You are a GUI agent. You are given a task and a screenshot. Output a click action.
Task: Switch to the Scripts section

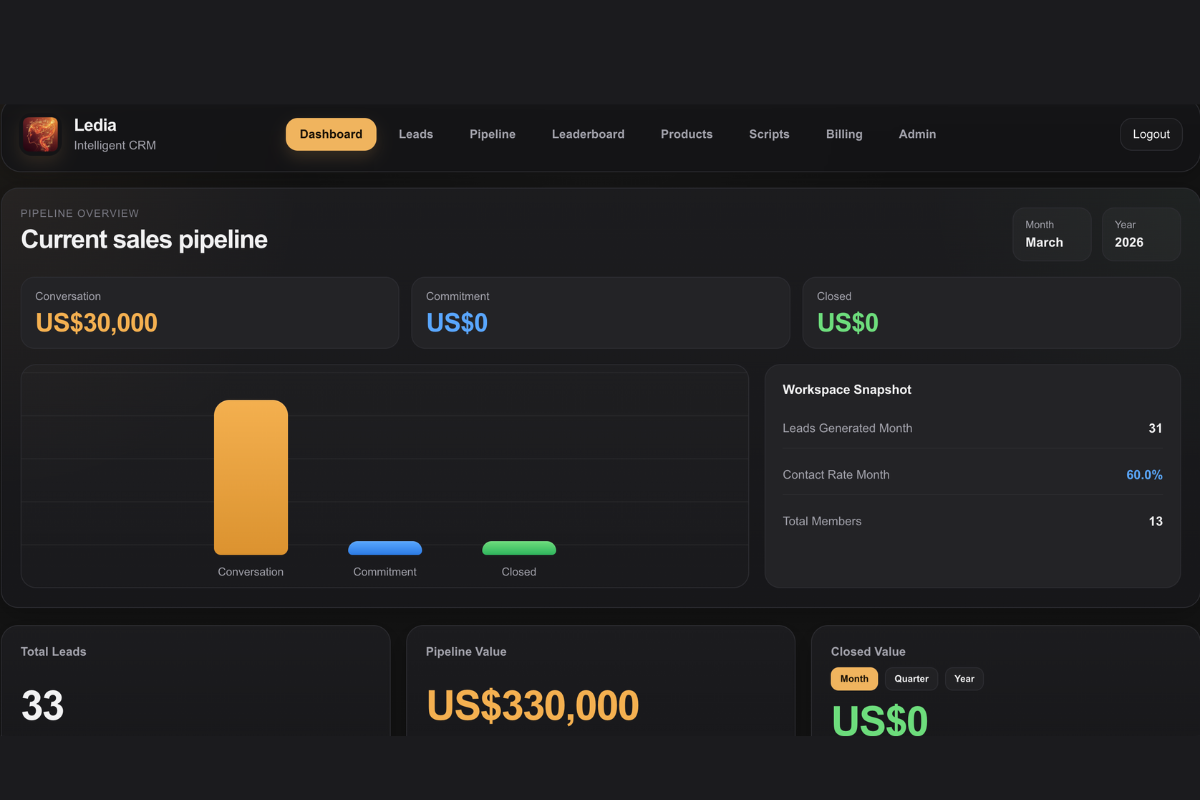coord(769,134)
